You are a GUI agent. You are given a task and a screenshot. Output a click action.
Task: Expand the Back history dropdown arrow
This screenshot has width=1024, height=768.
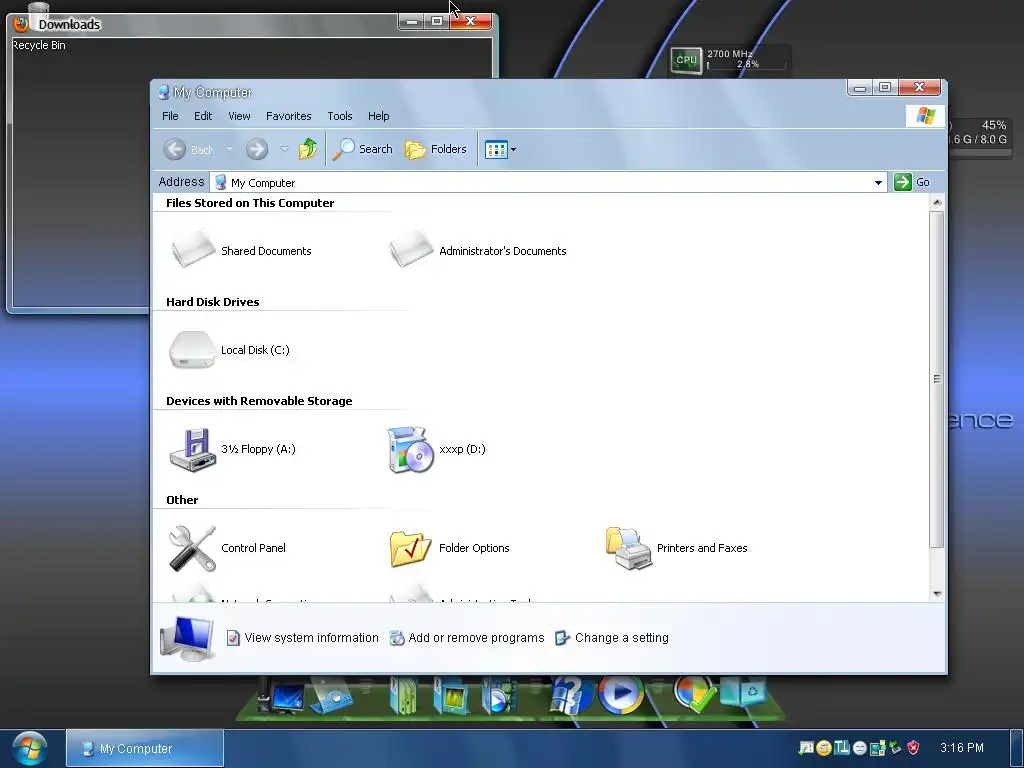(229, 149)
